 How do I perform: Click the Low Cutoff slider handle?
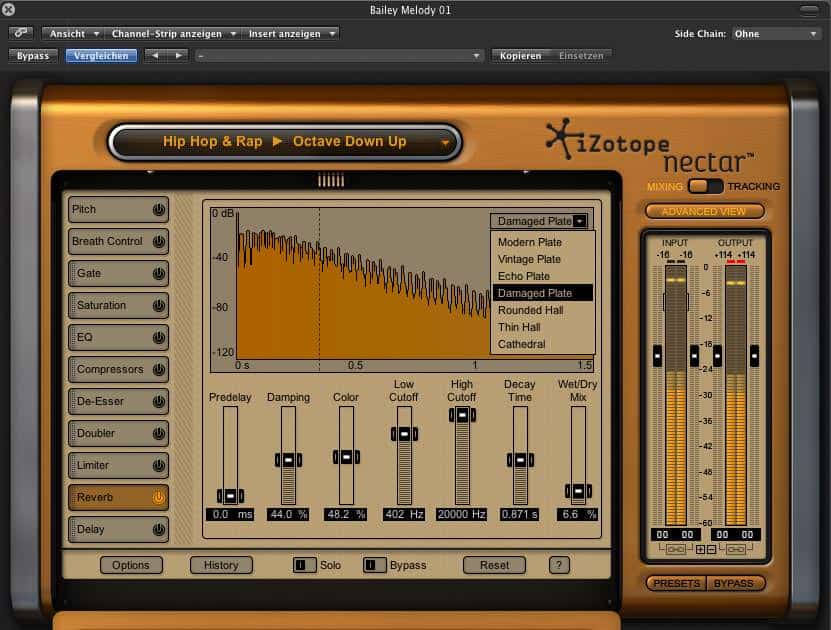coord(404,434)
